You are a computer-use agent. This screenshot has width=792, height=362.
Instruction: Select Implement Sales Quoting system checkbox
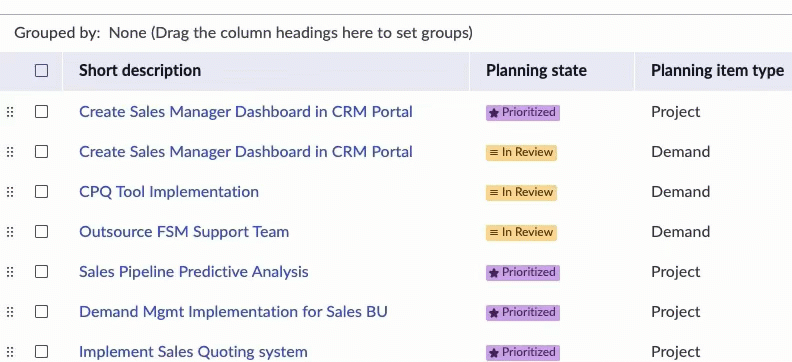41,352
